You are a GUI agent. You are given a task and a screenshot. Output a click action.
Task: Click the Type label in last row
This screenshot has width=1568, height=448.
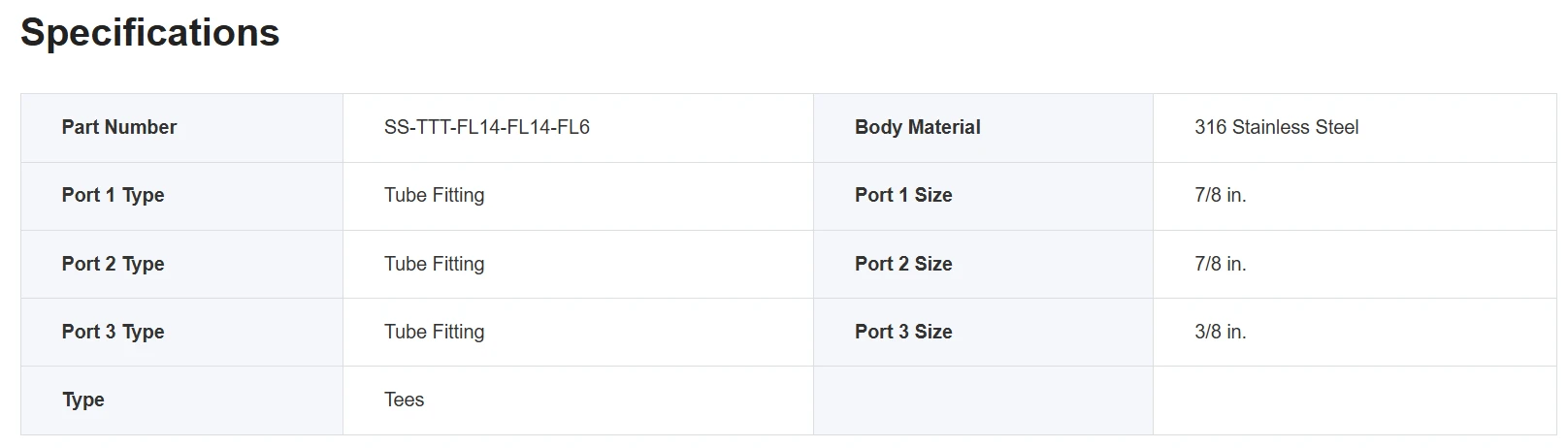pyautogui.click(x=83, y=400)
